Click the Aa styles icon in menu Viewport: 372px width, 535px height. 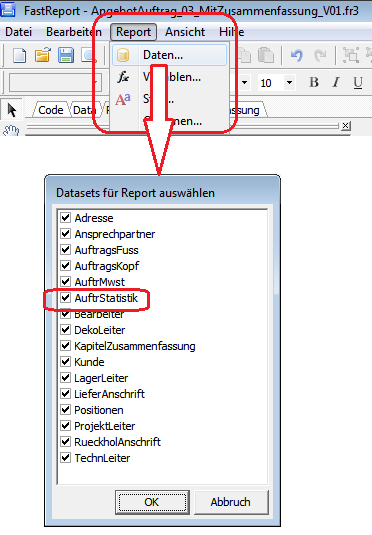(123, 99)
